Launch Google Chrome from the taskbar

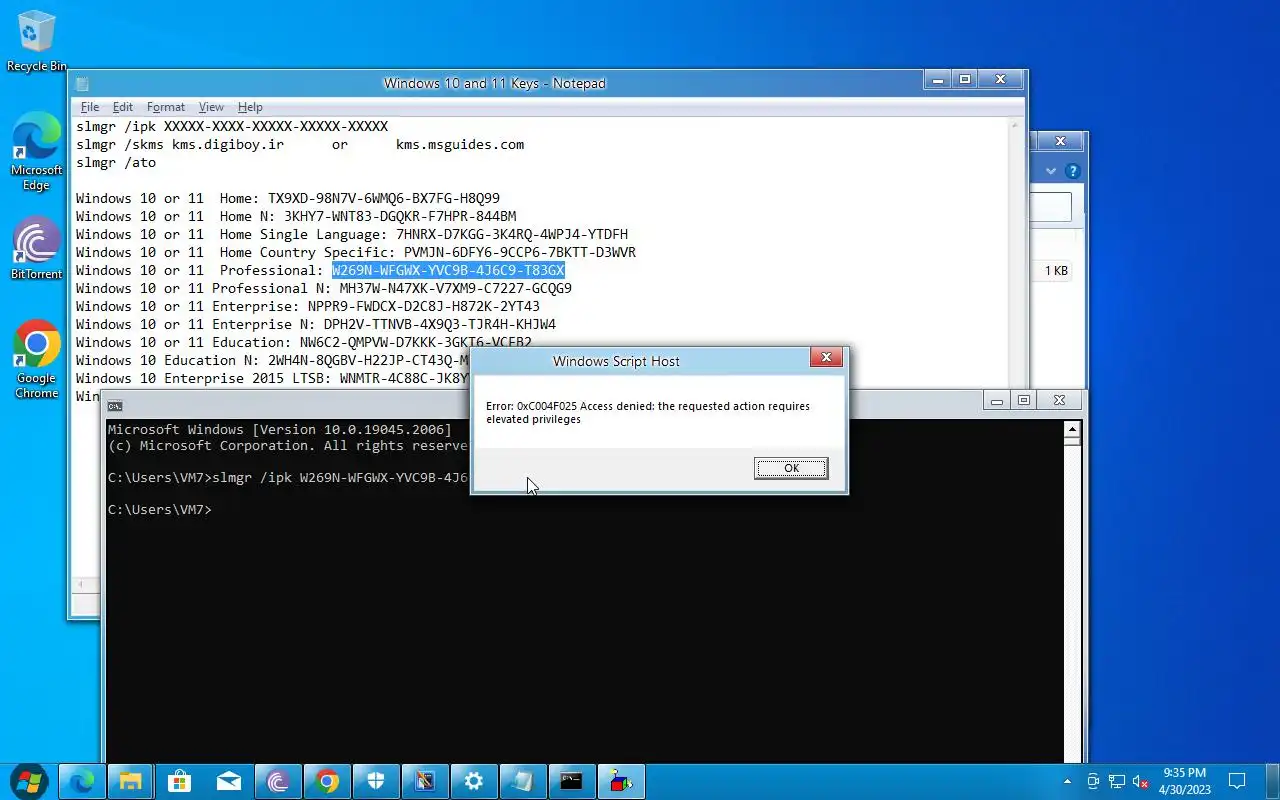click(327, 781)
